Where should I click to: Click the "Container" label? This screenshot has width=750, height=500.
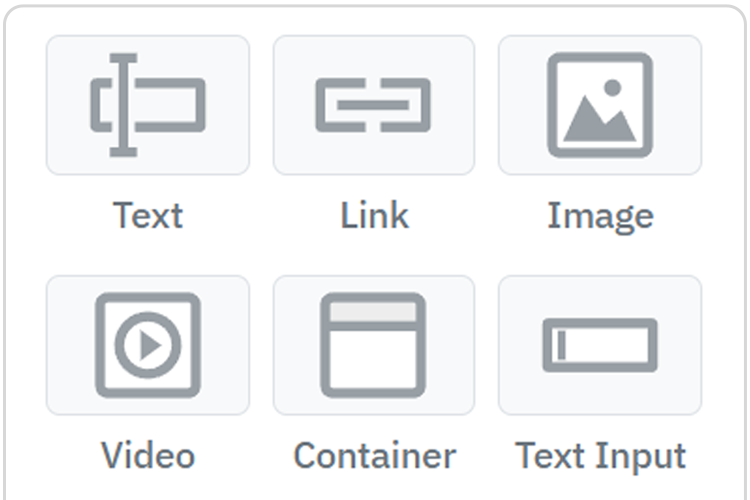tap(375, 455)
